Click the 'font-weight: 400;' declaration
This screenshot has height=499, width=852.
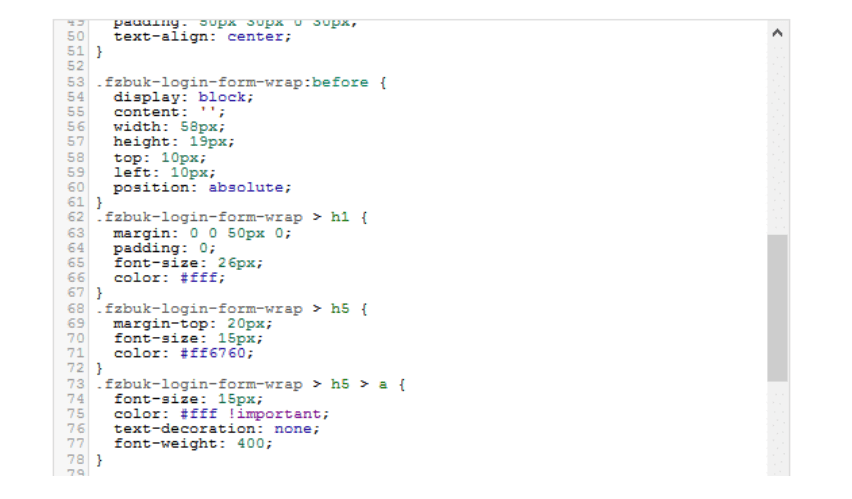[x=193, y=444]
